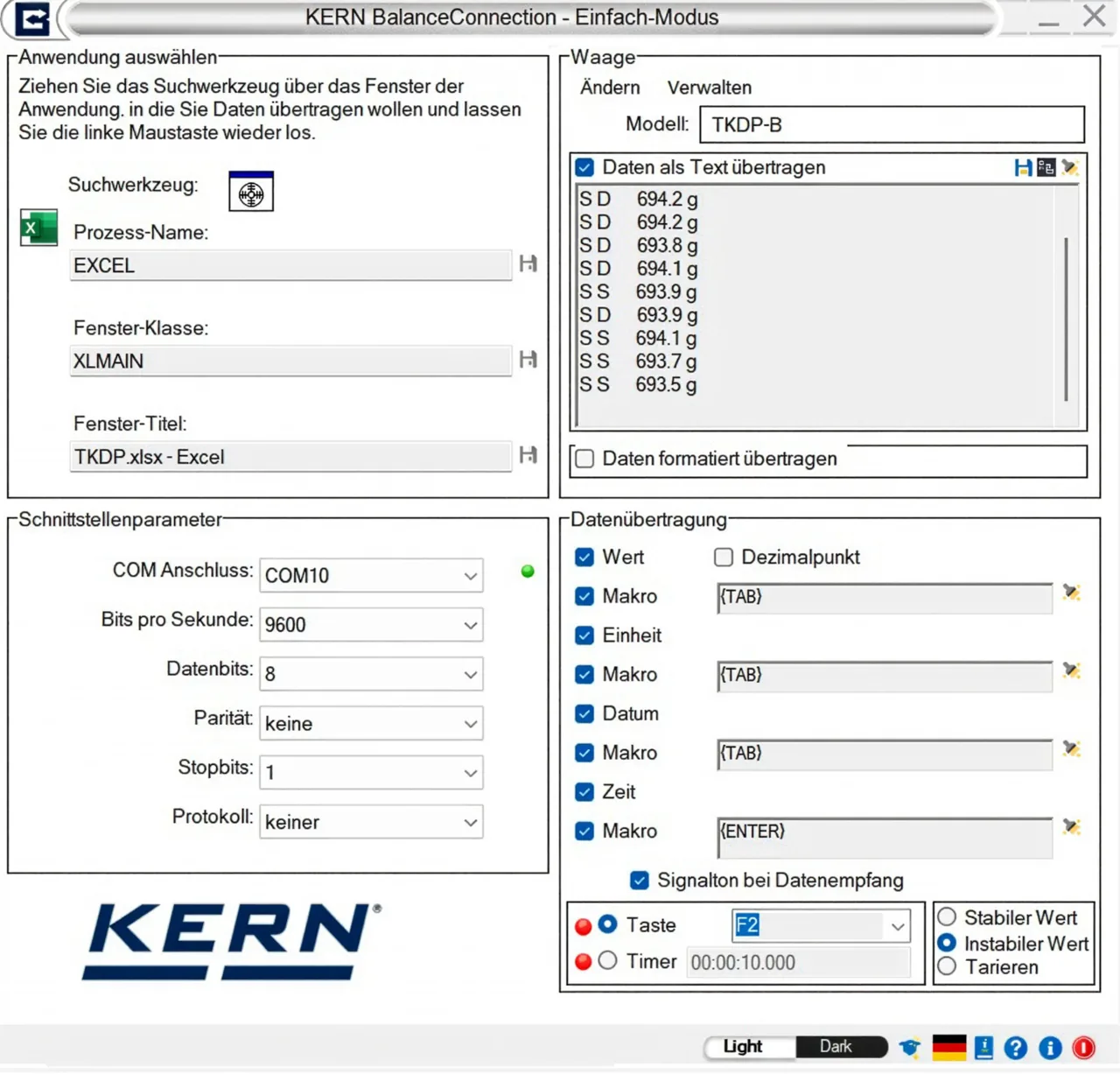
Task: Open the Ändern menu
Action: coord(610,88)
